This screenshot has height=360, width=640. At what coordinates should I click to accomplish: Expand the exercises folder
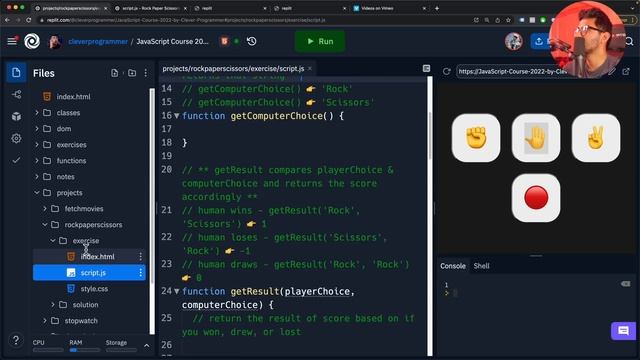(37, 144)
